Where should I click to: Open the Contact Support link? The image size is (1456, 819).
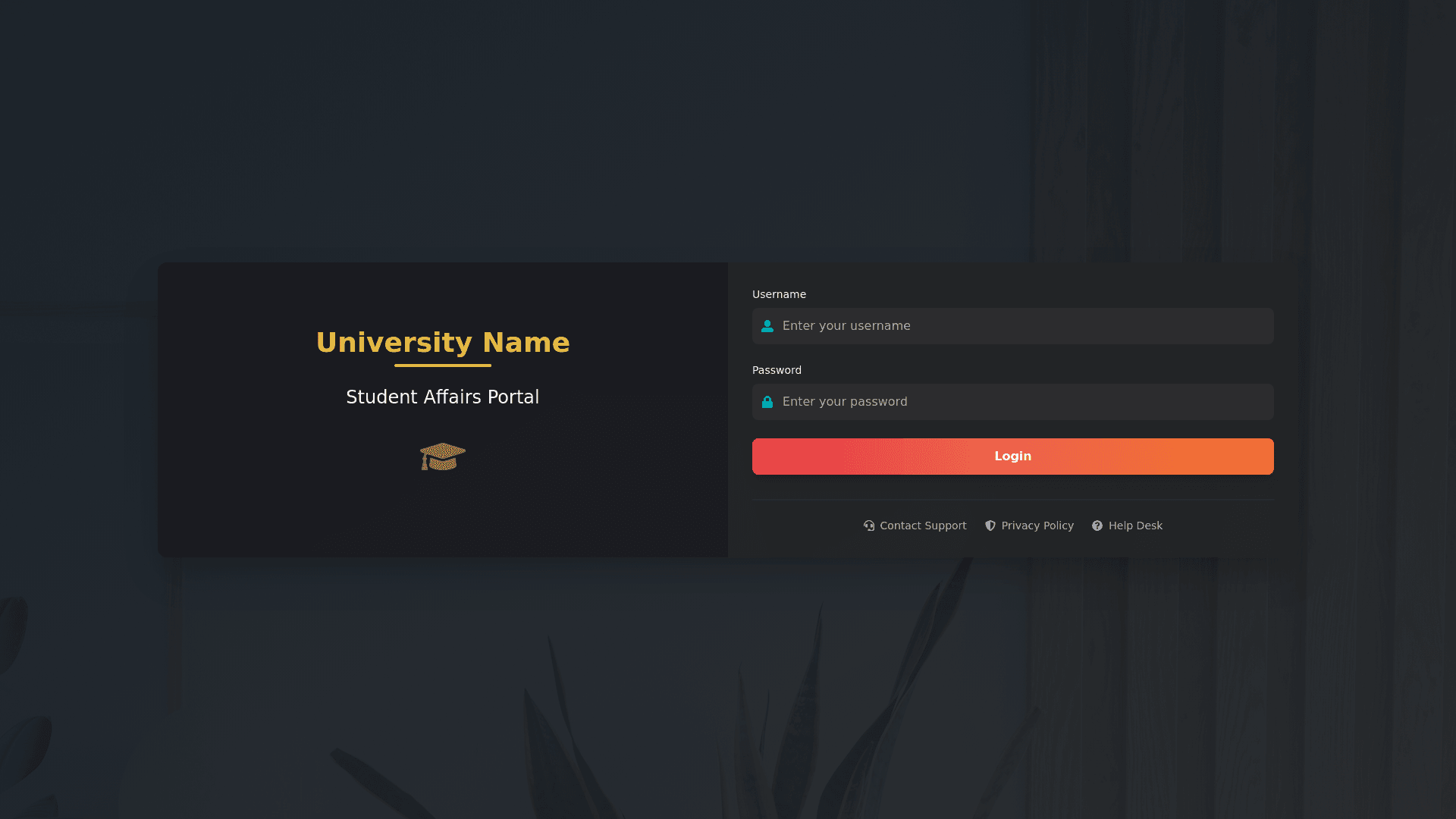pos(923,526)
